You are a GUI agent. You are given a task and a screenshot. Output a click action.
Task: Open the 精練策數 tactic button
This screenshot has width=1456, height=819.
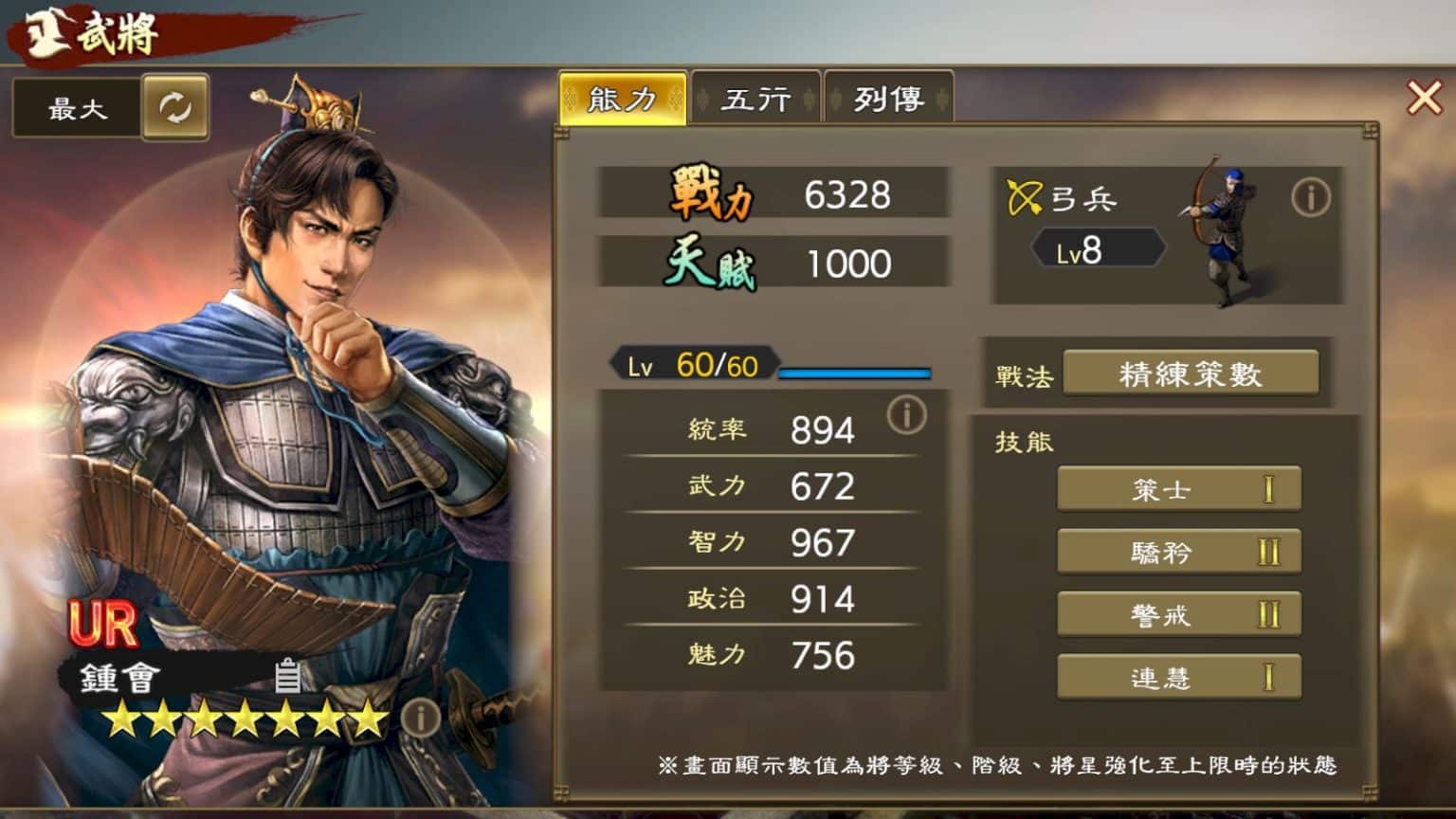[1191, 373]
